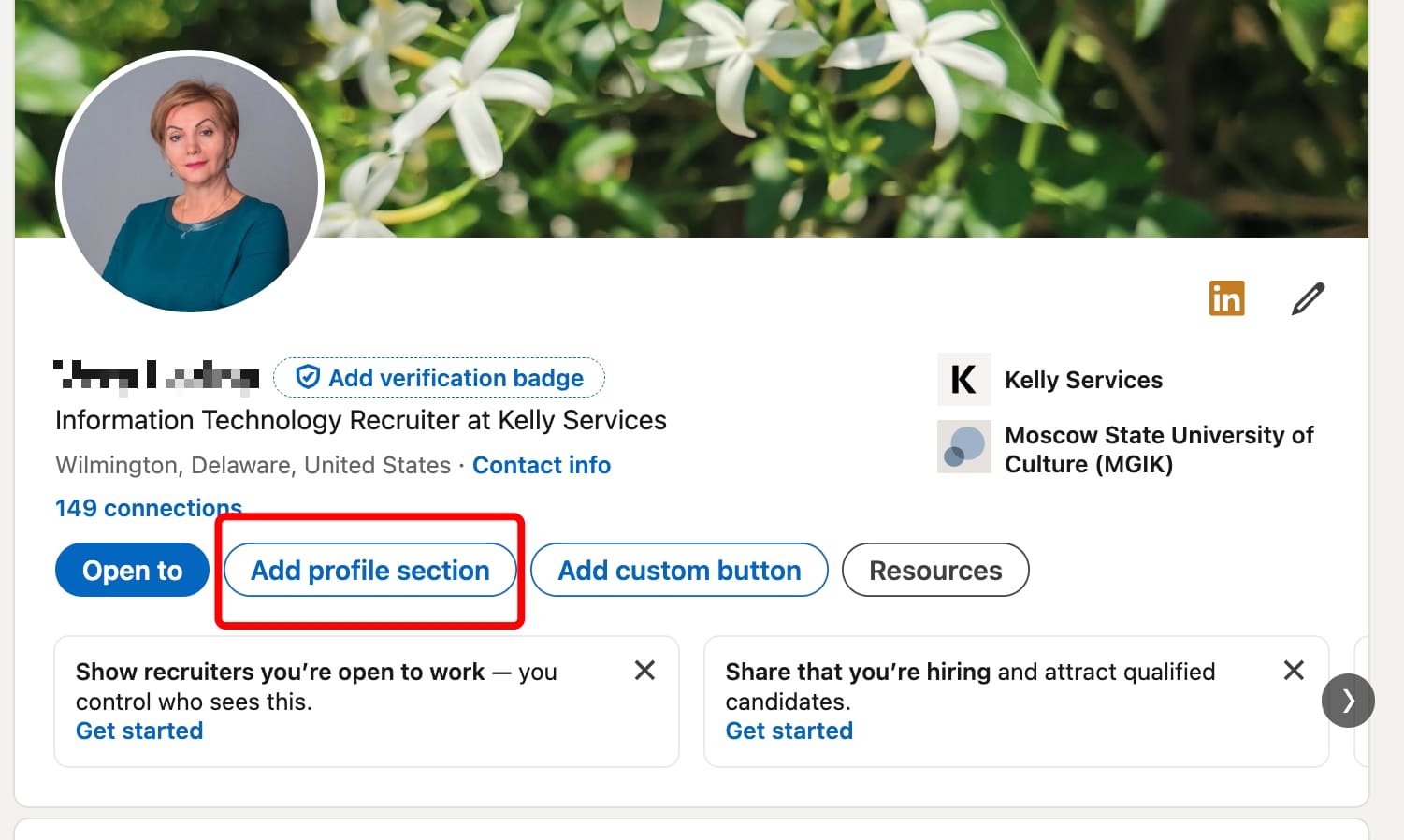The height and width of the screenshot is (840, 1404).
Task: Expand the Open to options
Action: pos(132,570)
